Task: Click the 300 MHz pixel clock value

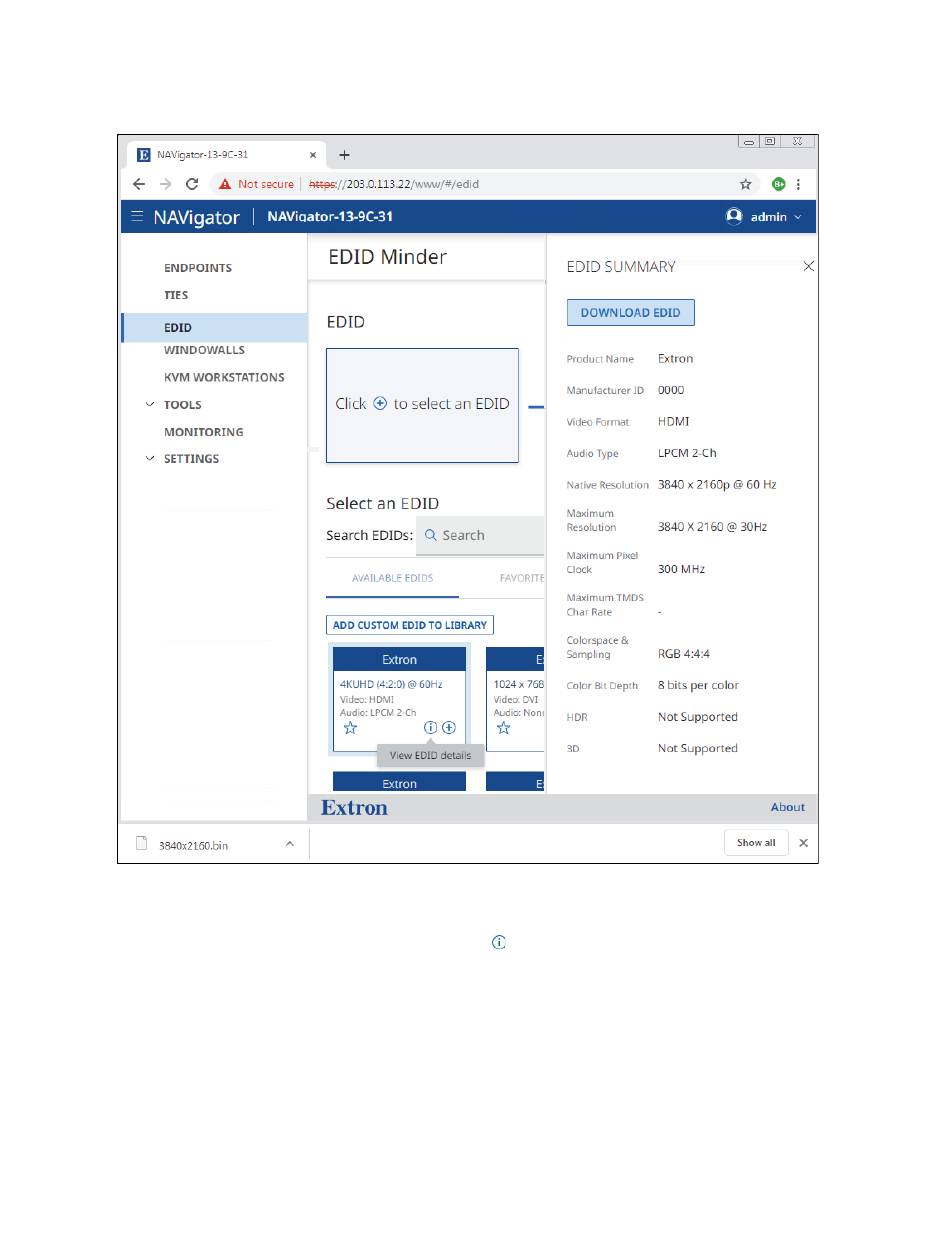Action: pyautogui.click(x=681, y=569)
